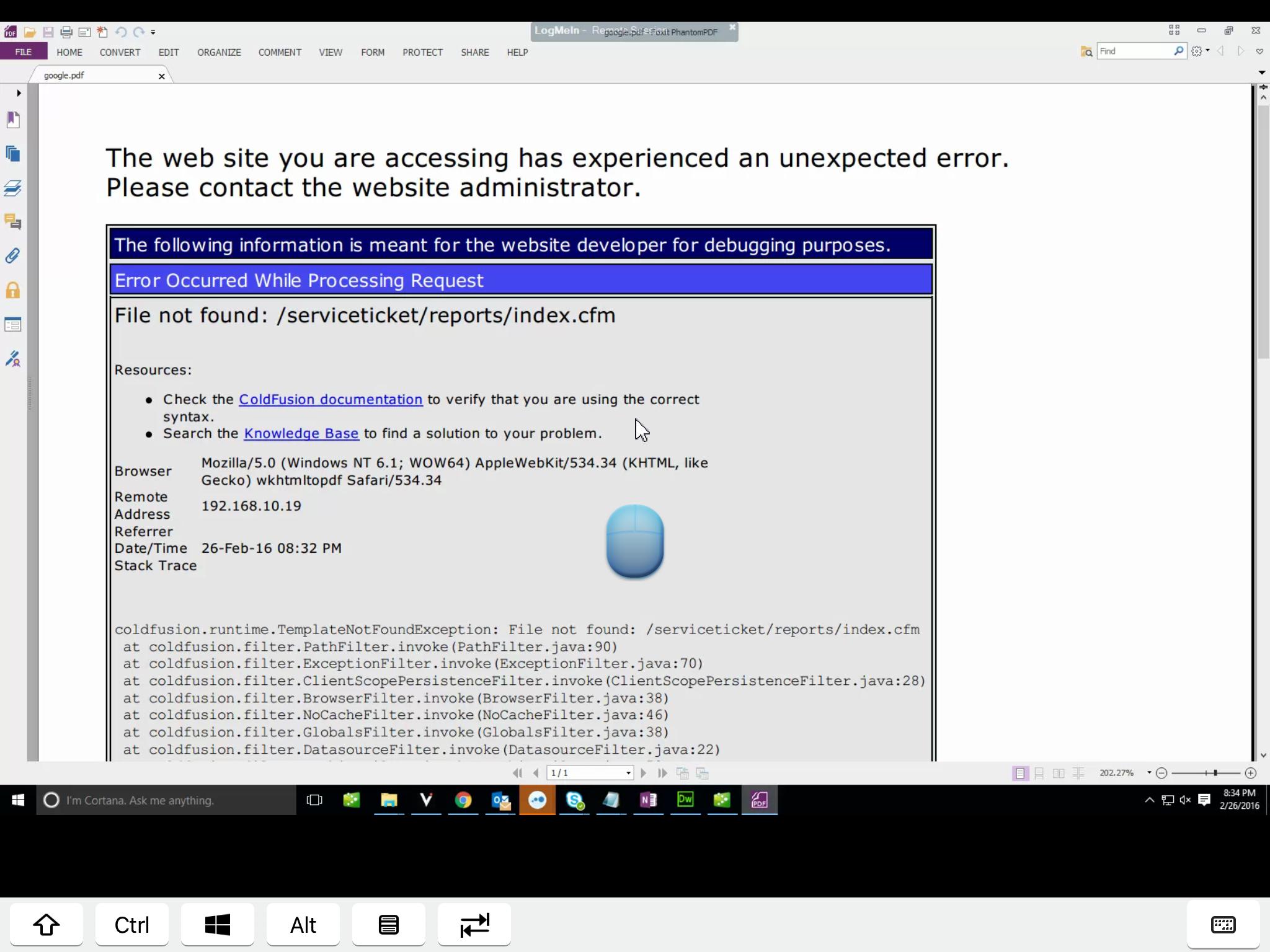Screen dimensions: 1270x952
Task: Enable single page view mode
Action: (x=1019, y=773)
